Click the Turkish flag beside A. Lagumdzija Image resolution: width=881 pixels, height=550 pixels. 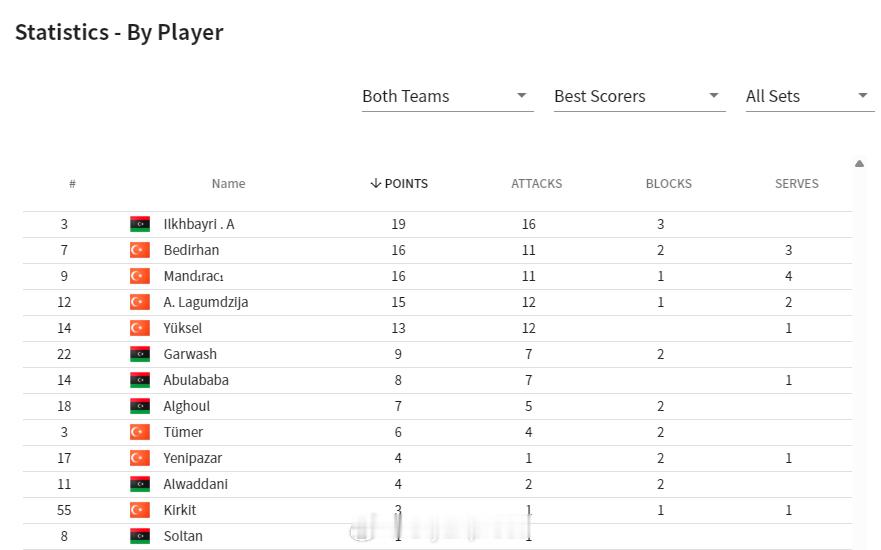pos(140,302)
